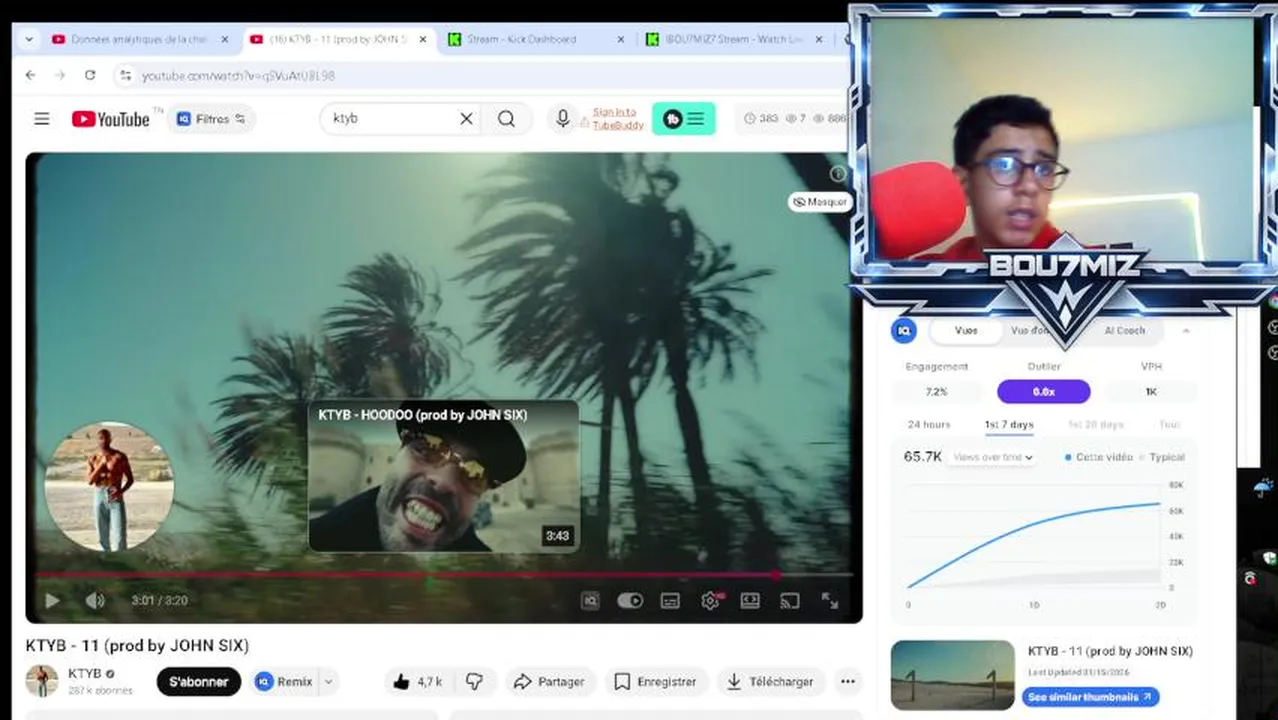The height and width of the screenshot is (720, 1278).
Task: Clear the 'ktyb' search text with X
Action: click(466, 119)
